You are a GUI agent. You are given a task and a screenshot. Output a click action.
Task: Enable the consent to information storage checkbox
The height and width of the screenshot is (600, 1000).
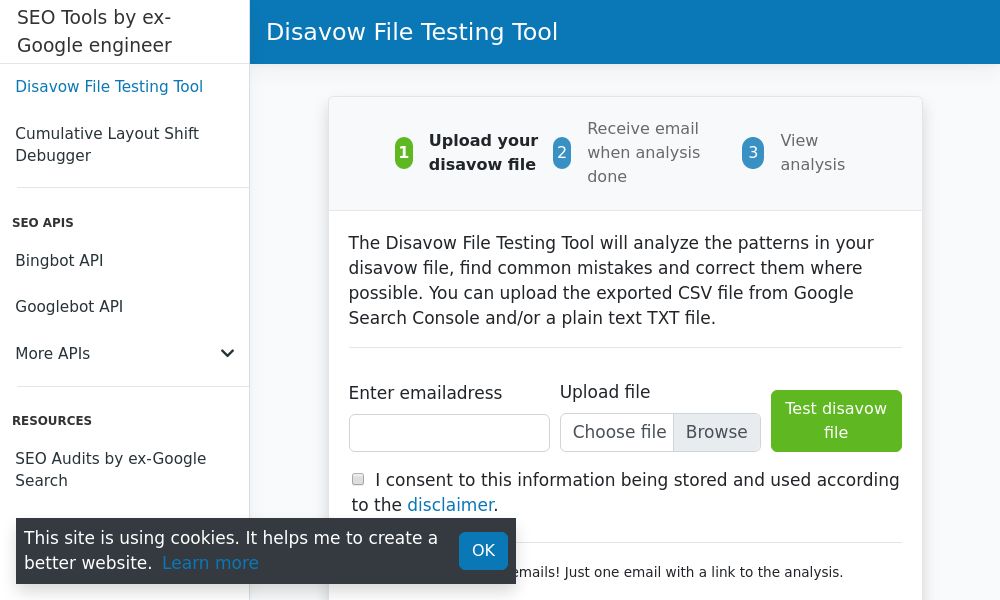click(x=358, y=479)
